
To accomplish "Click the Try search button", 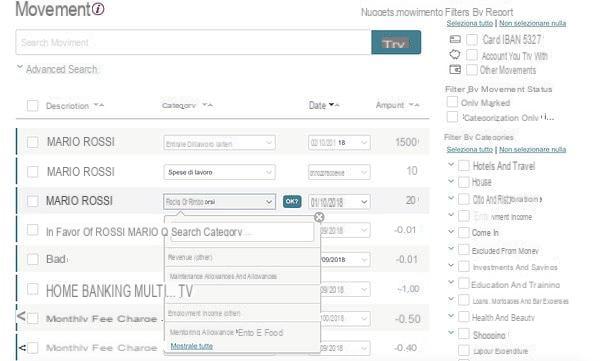I will (396, 42).
